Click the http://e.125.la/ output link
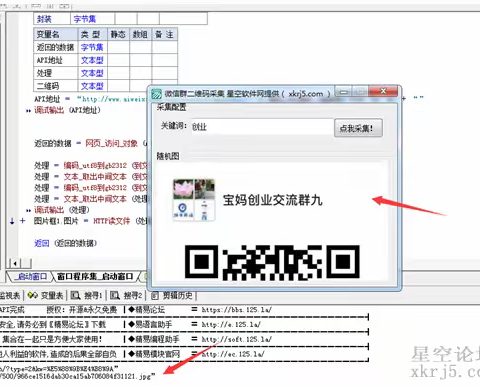Image resolution: width=480 pixels, height=386 pixels. pyautogui.click(x=231, y=324)
